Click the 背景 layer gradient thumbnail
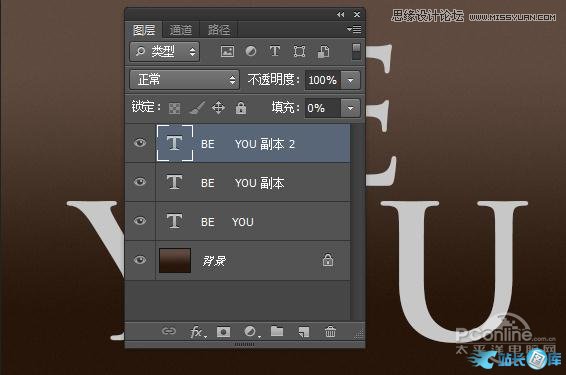 [175, 260]
